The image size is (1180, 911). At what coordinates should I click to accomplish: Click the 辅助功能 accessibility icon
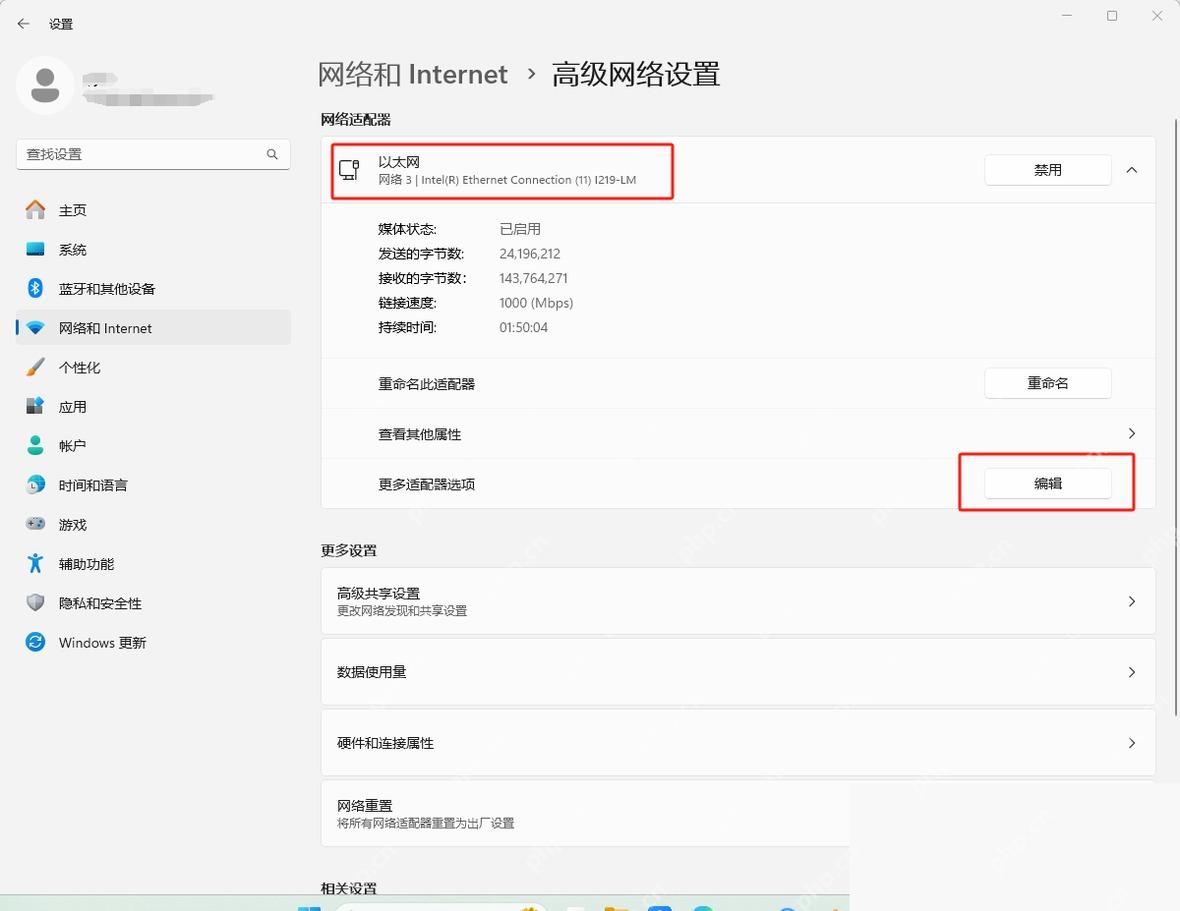[35, 563]
